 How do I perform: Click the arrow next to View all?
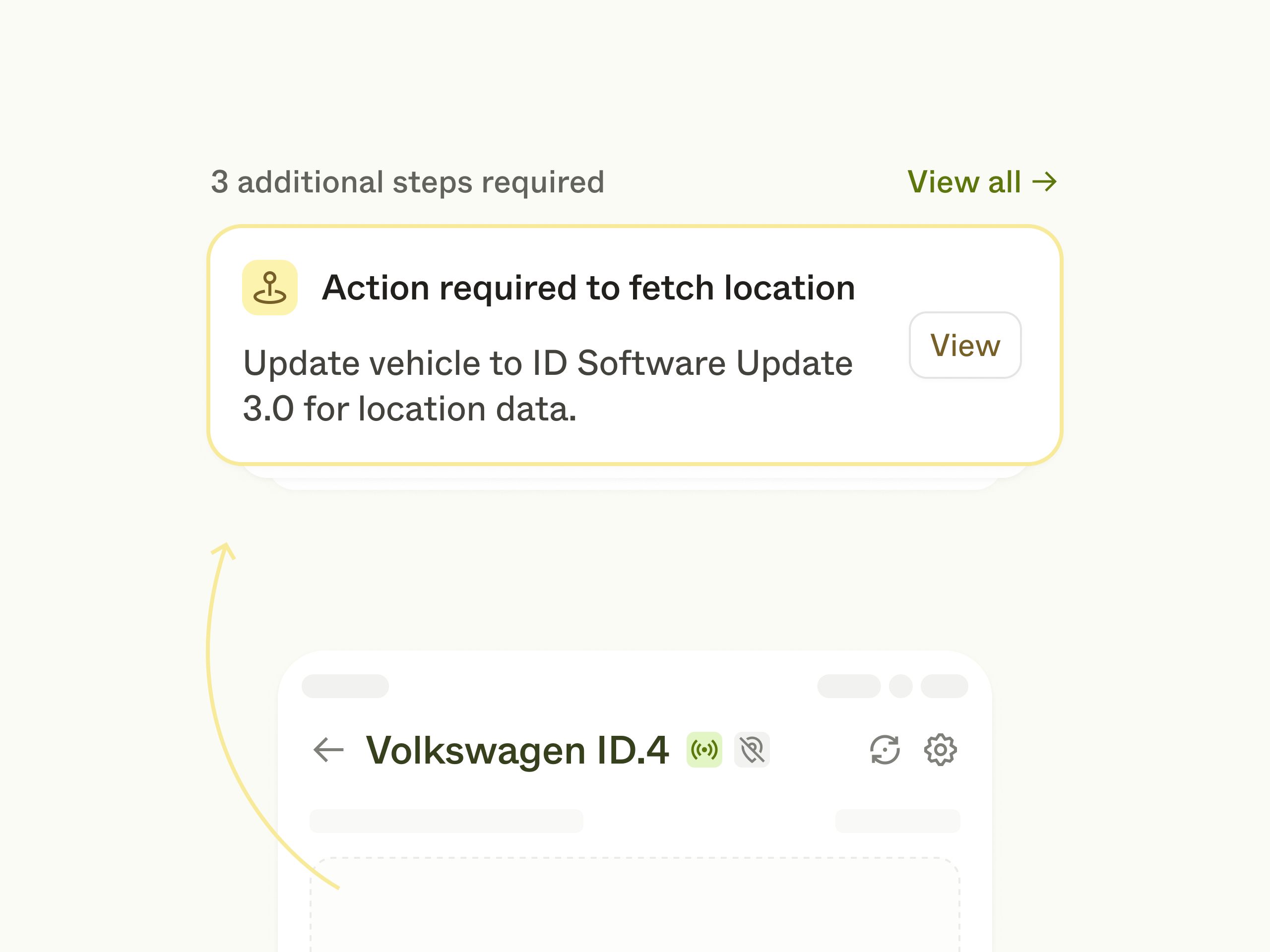(1044, 182)
